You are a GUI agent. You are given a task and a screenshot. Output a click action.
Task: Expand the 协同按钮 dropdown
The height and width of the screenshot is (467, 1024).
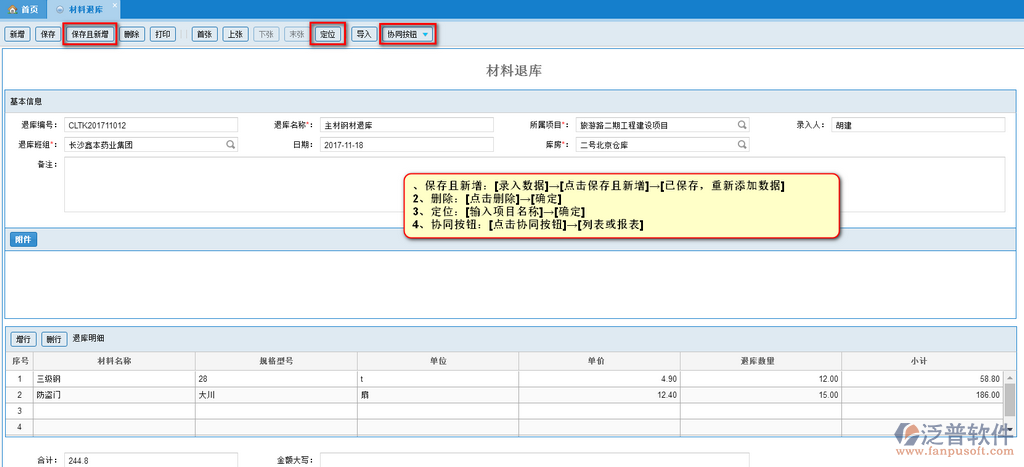coord(408,34)
